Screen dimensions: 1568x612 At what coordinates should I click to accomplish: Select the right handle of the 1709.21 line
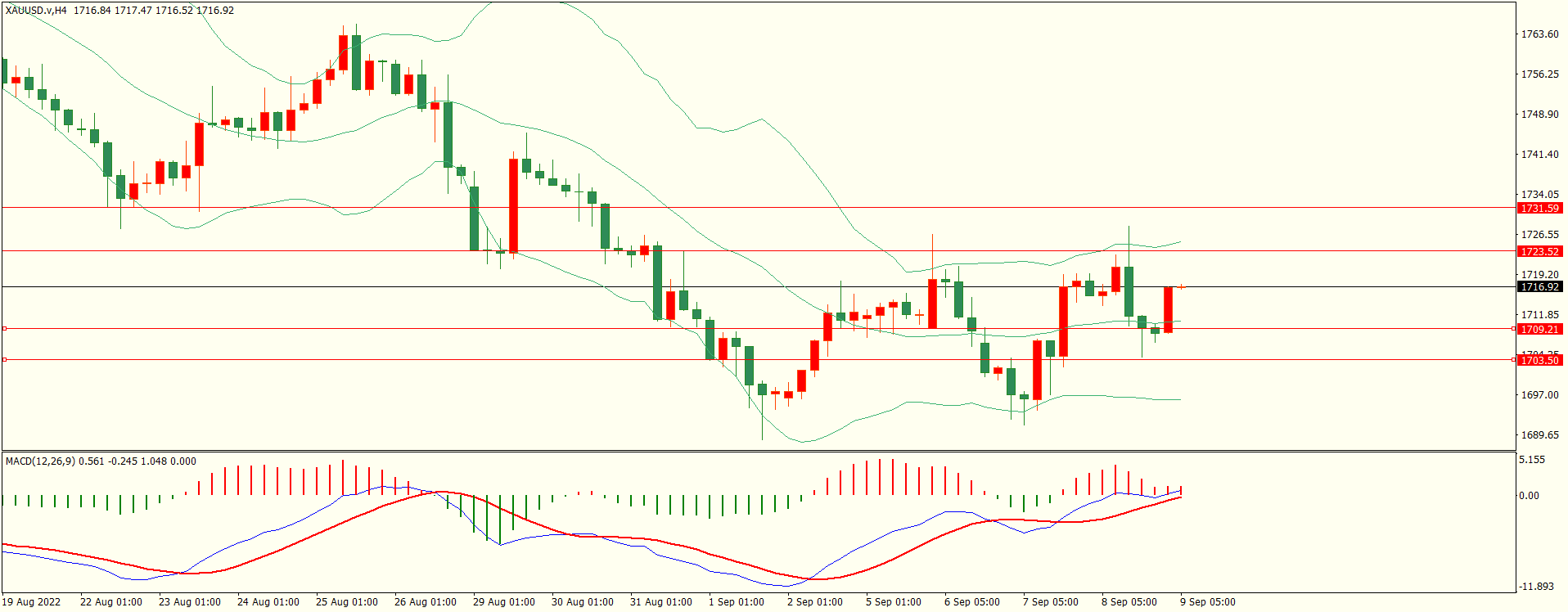(1514, 329)
